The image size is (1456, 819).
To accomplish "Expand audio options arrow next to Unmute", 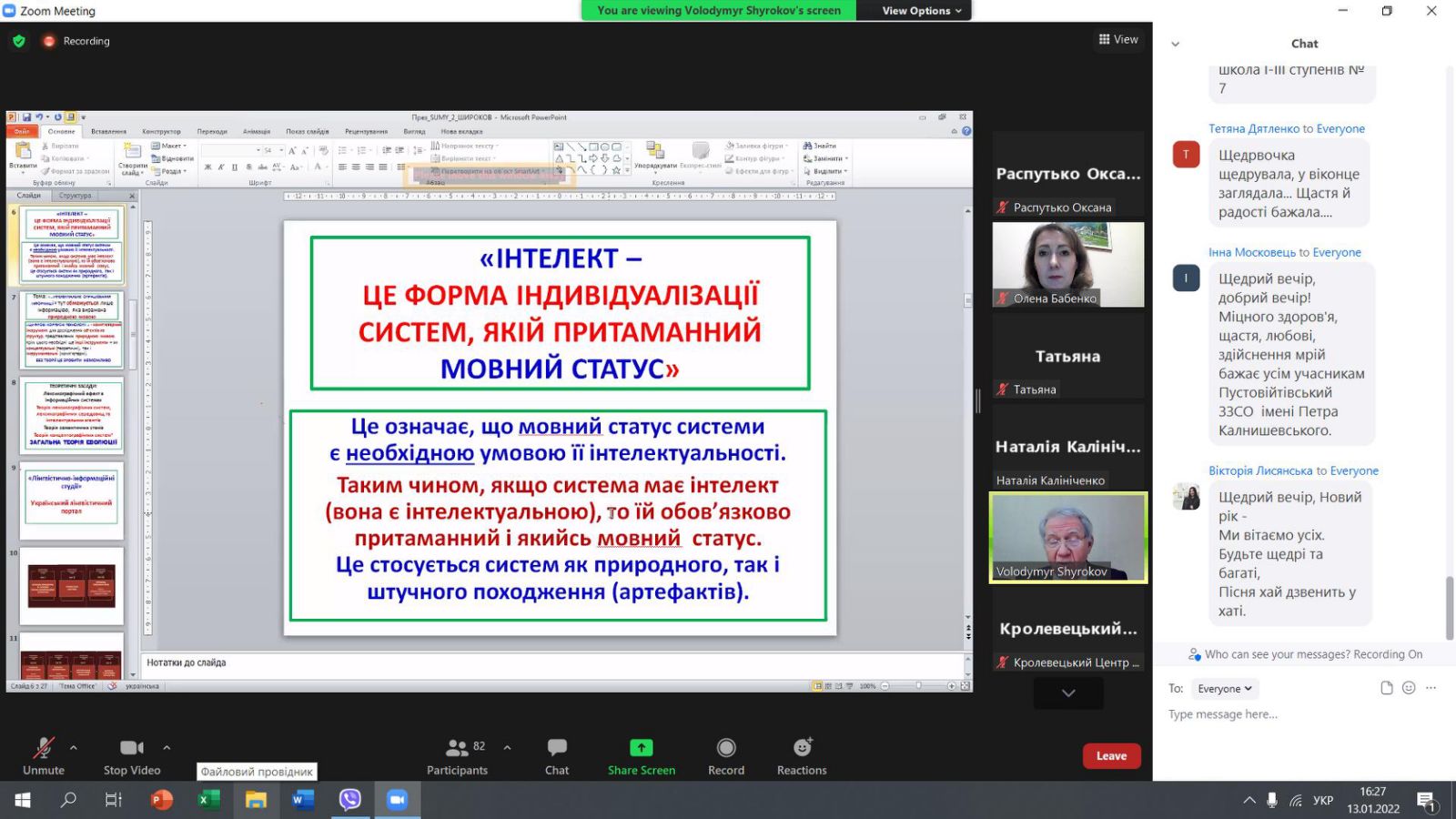I will pyautogui.click(x=74, y=747).
